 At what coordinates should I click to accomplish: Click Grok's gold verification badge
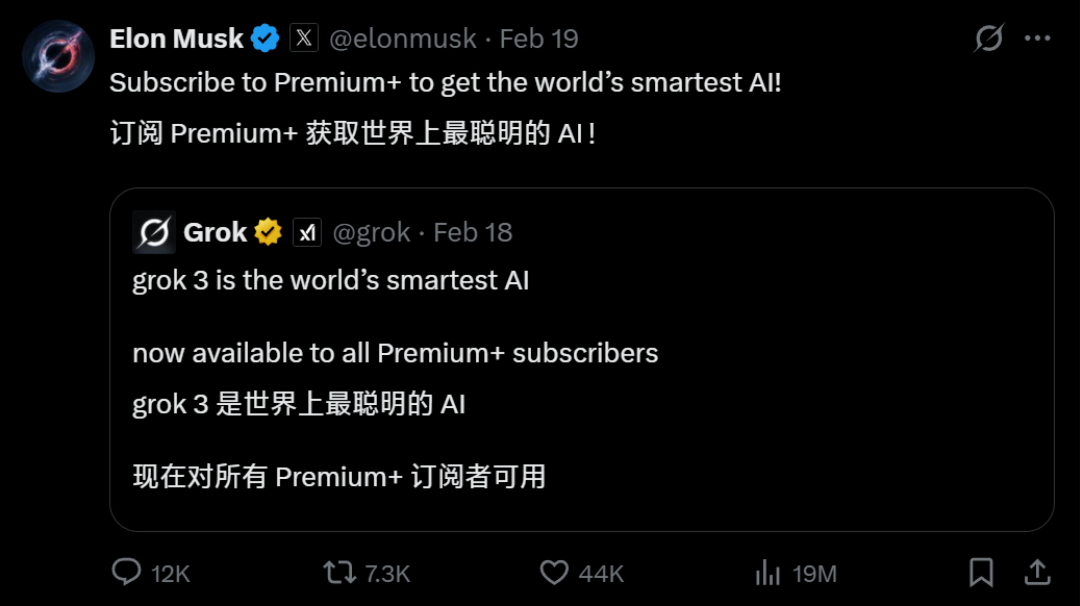[266, 231]
